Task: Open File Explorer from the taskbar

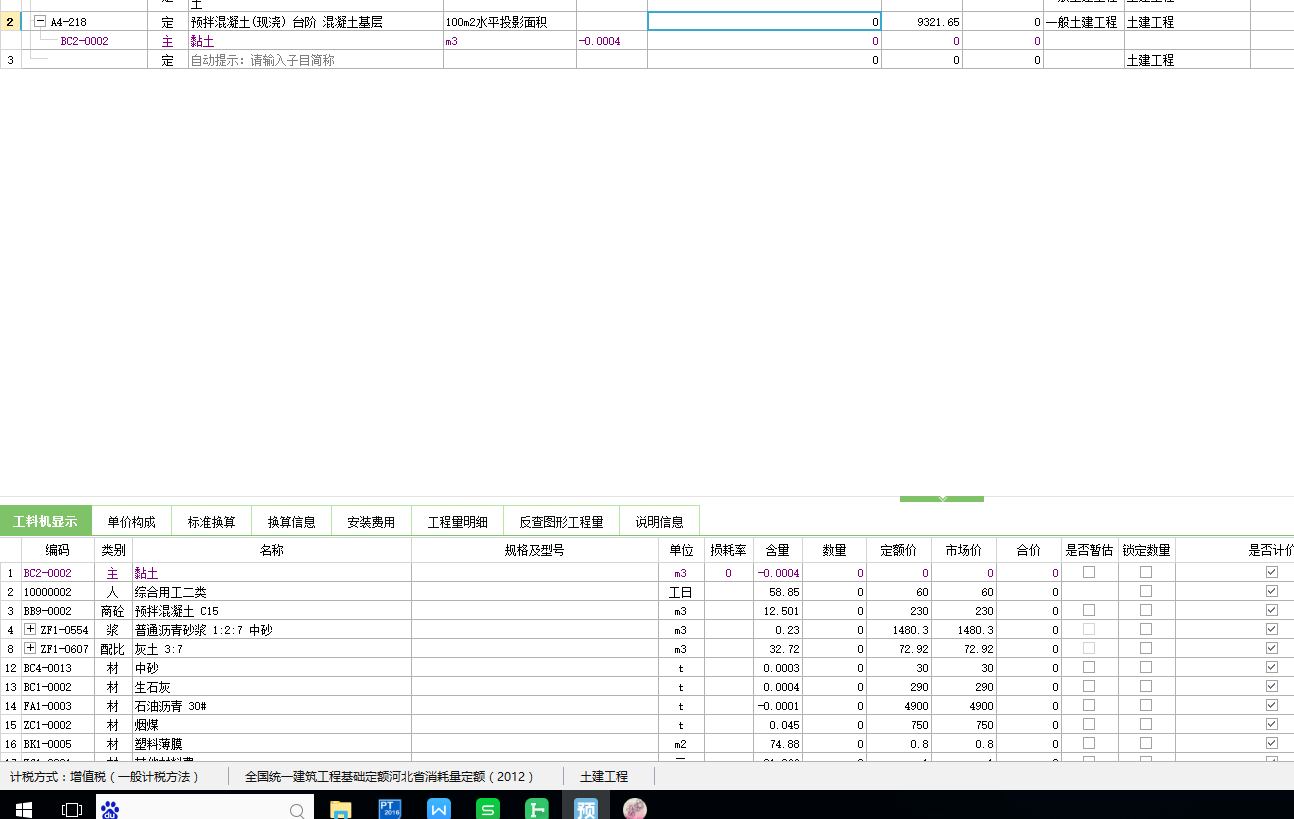Action: coord(341,809)
